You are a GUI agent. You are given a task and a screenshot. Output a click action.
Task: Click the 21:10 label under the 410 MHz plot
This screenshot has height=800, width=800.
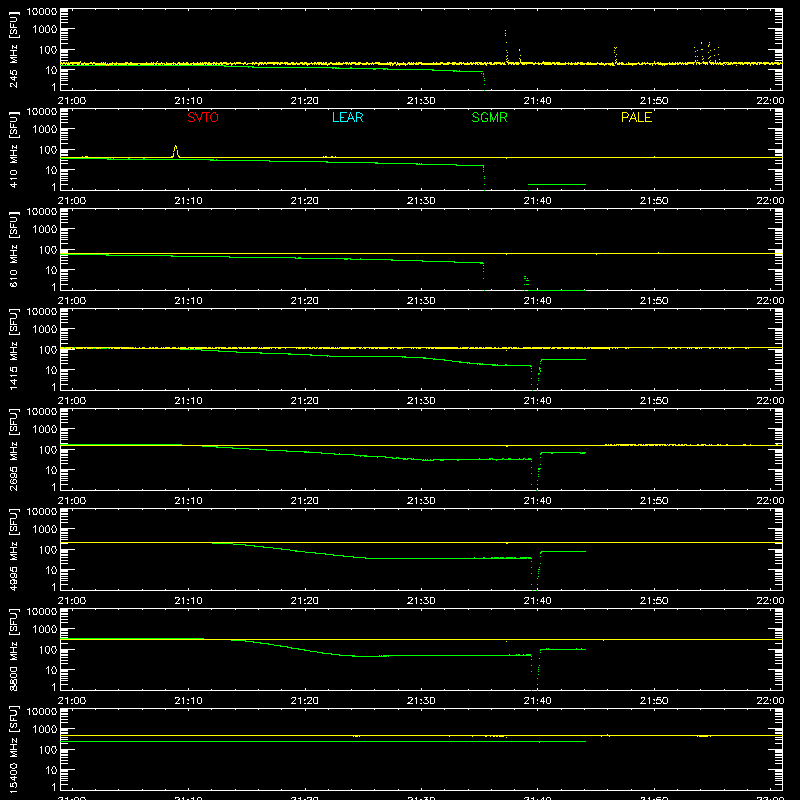[188, 201]
